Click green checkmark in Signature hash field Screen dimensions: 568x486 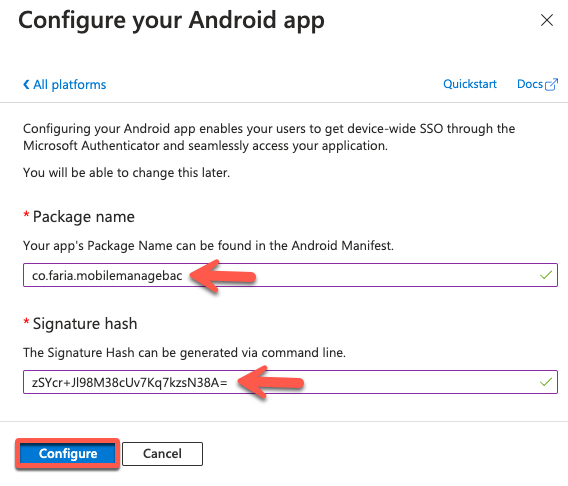coord(546,382)
